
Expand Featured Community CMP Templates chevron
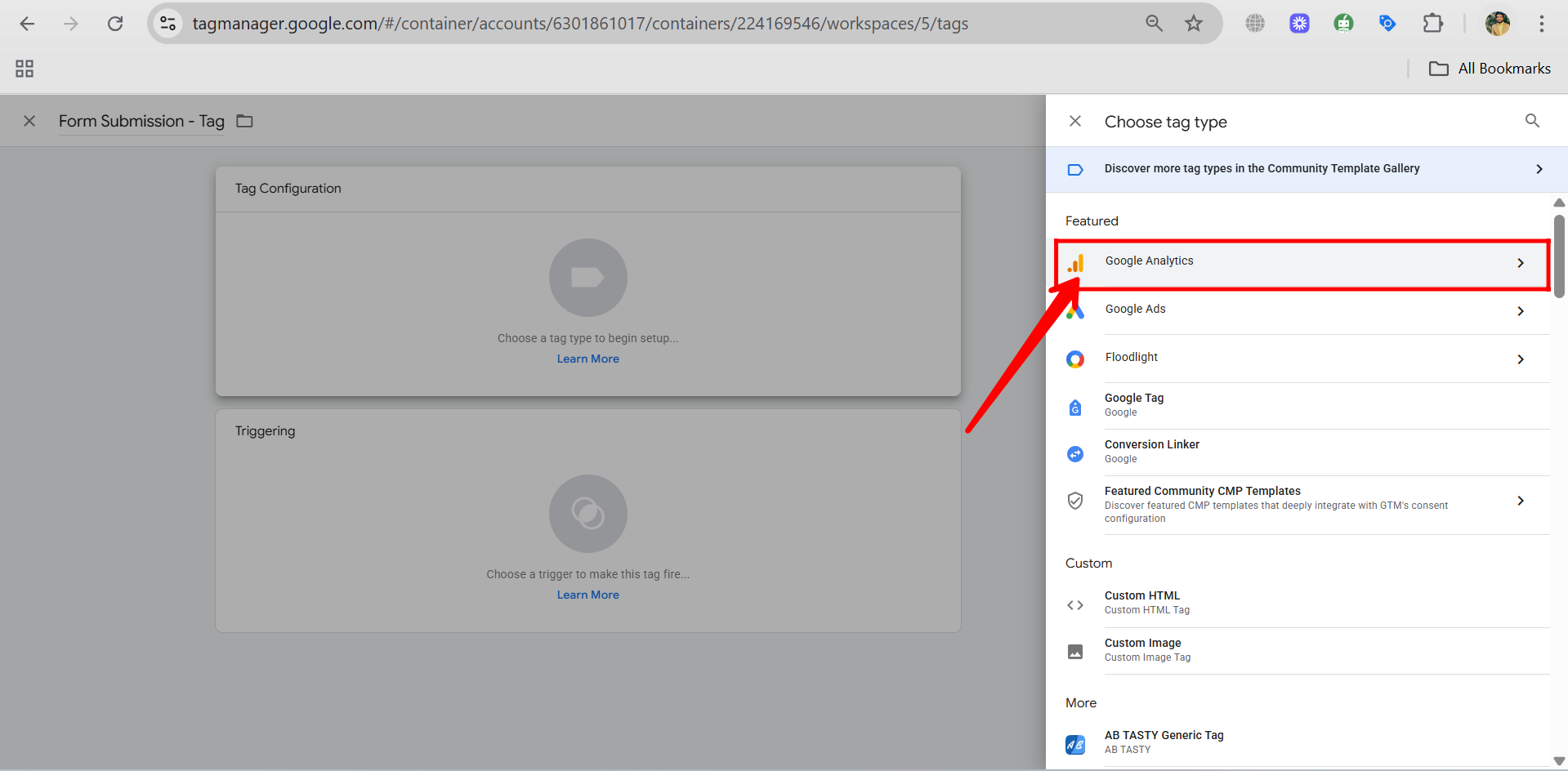[x=1521, y=501]
